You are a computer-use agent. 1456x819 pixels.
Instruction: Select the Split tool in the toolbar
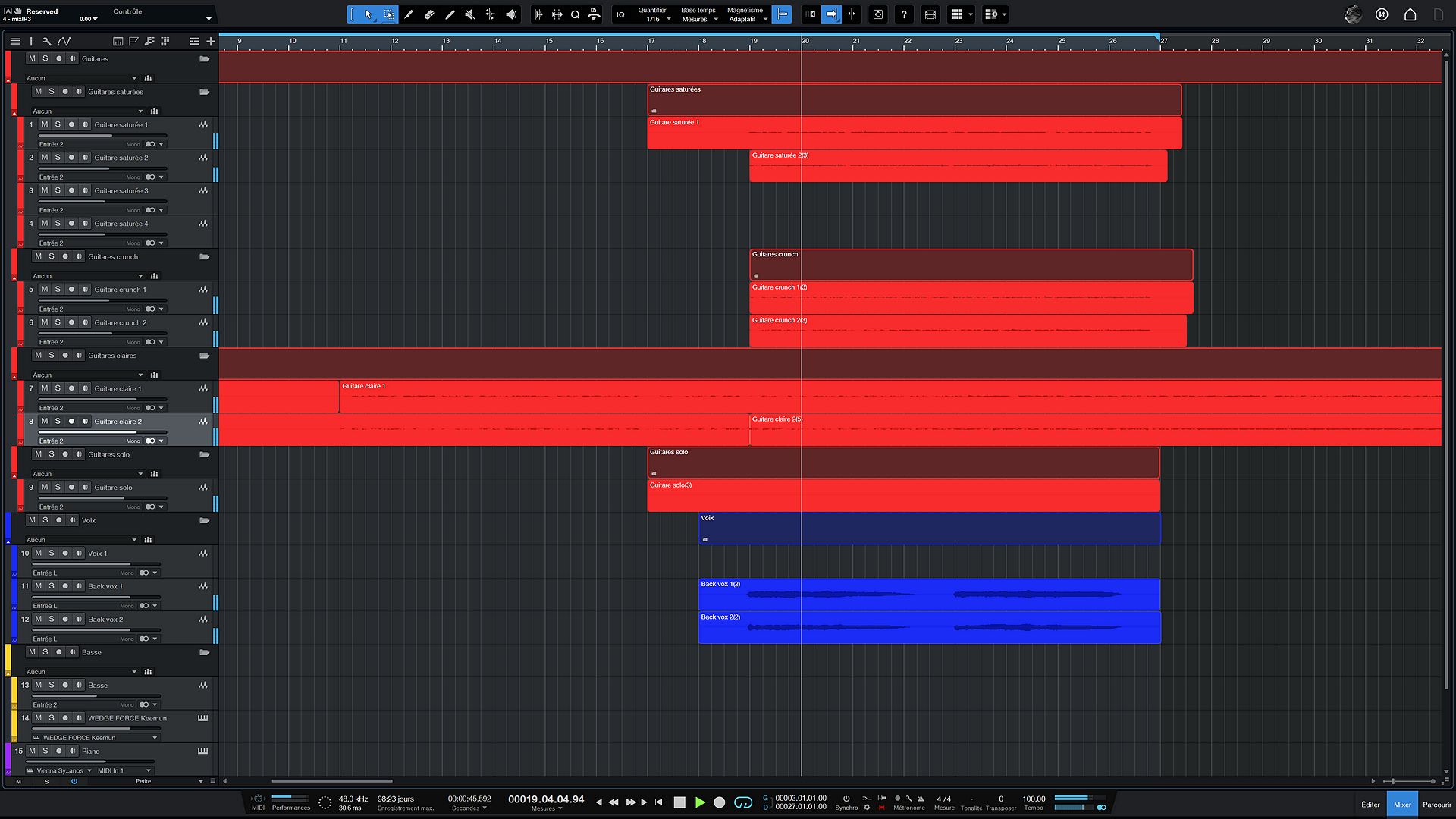tap(490, 14)
